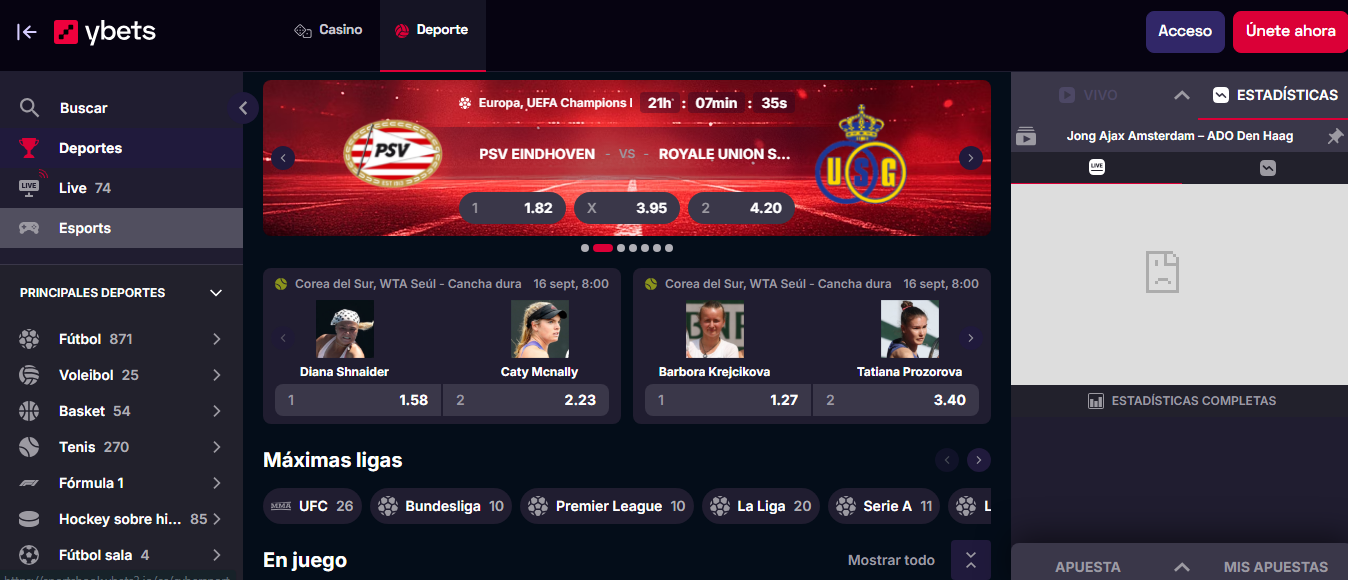Select the LIVE tracker icon tab under match title

(x=1096, y=168)
